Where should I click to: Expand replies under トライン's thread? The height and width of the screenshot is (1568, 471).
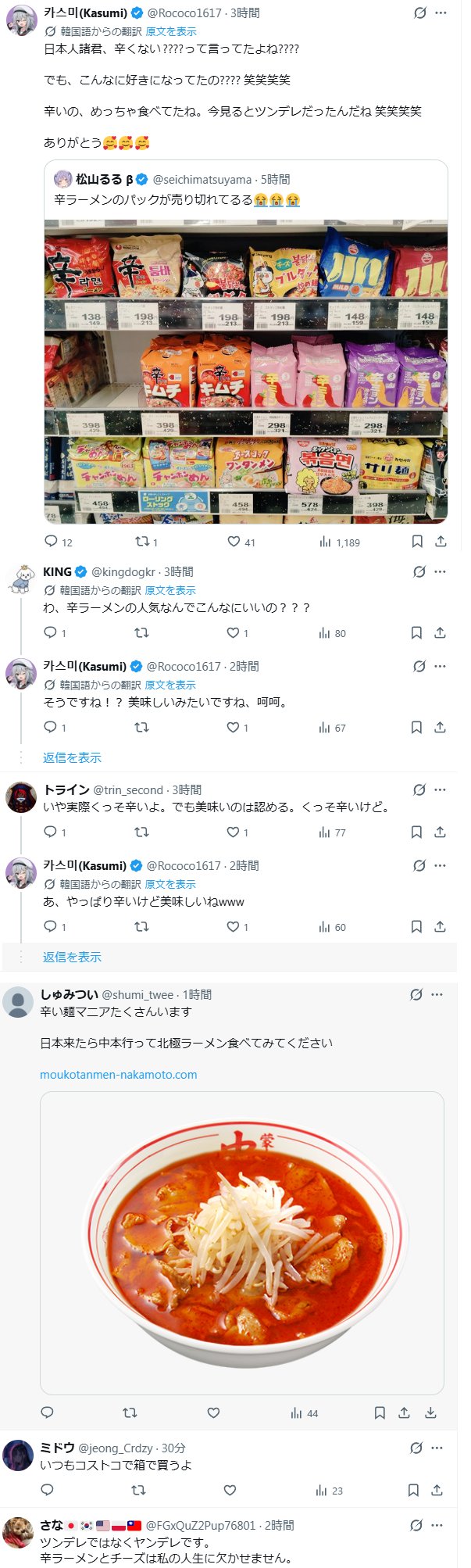72,957
